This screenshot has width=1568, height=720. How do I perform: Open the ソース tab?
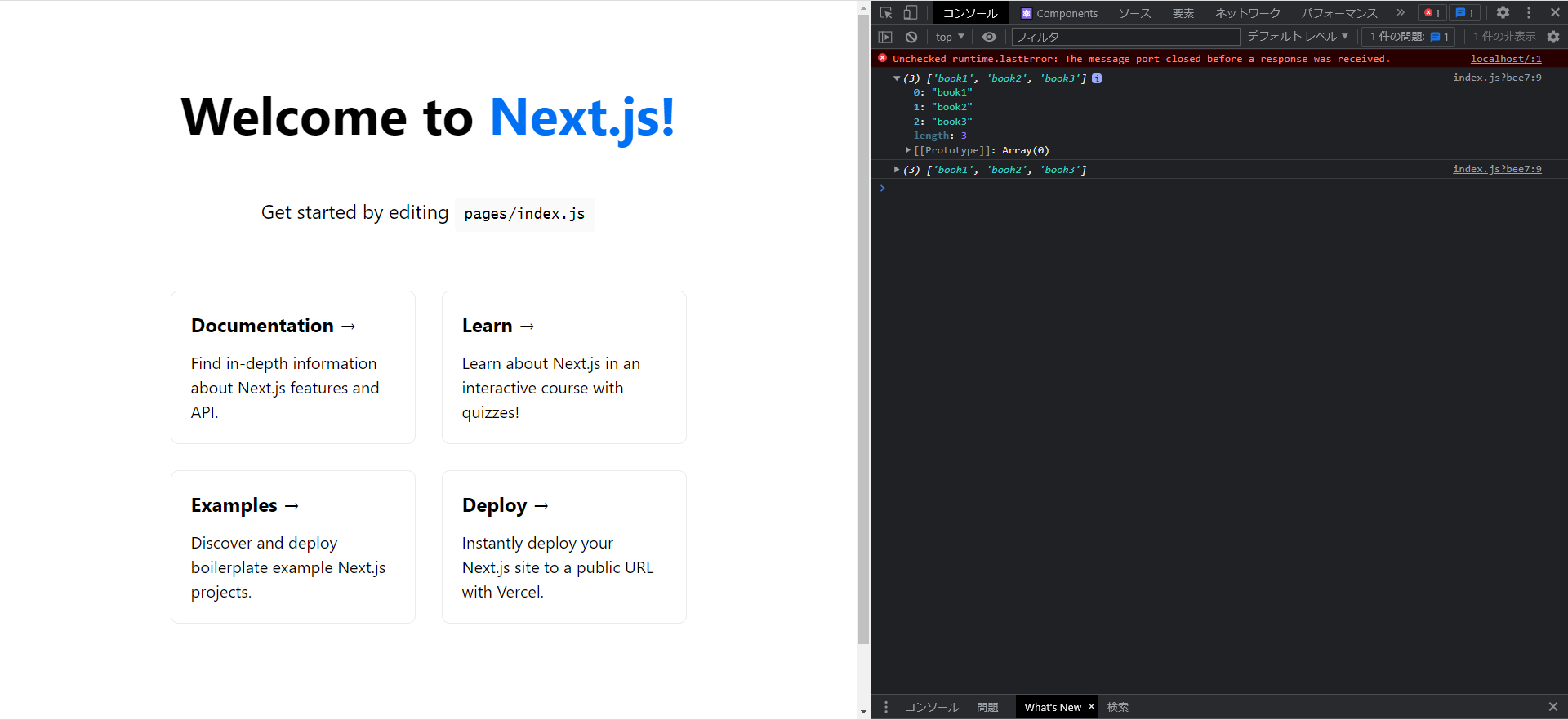pyautogui.click(x=1135, y=13)
